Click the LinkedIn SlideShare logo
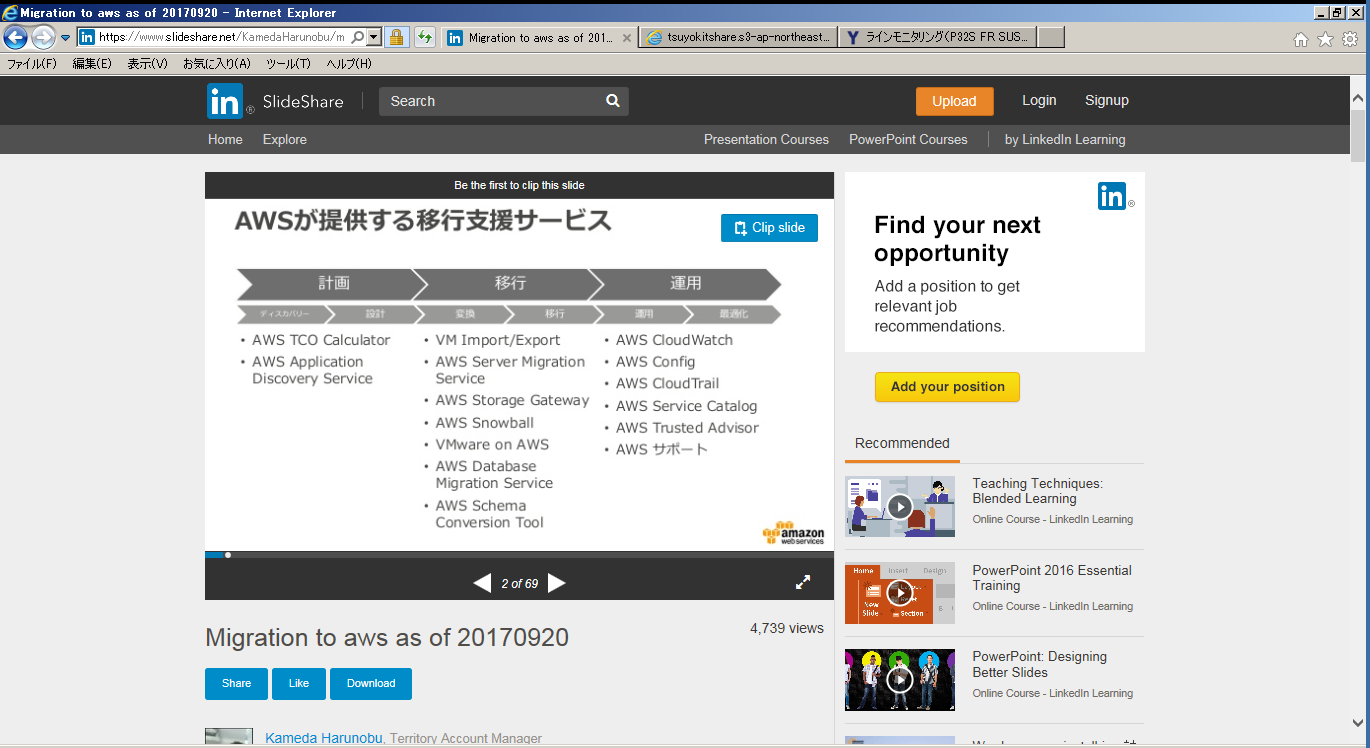Viewport: 1370px width, 748px height. [x=275, y=101]
